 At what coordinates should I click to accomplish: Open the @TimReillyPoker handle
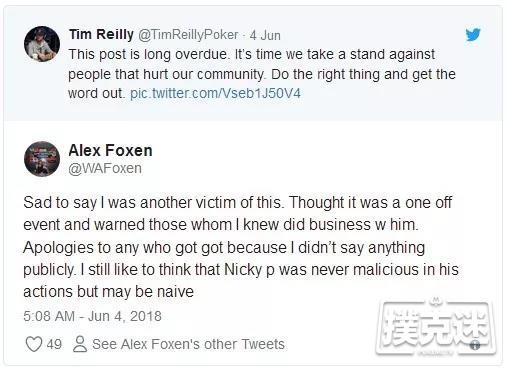188,35
